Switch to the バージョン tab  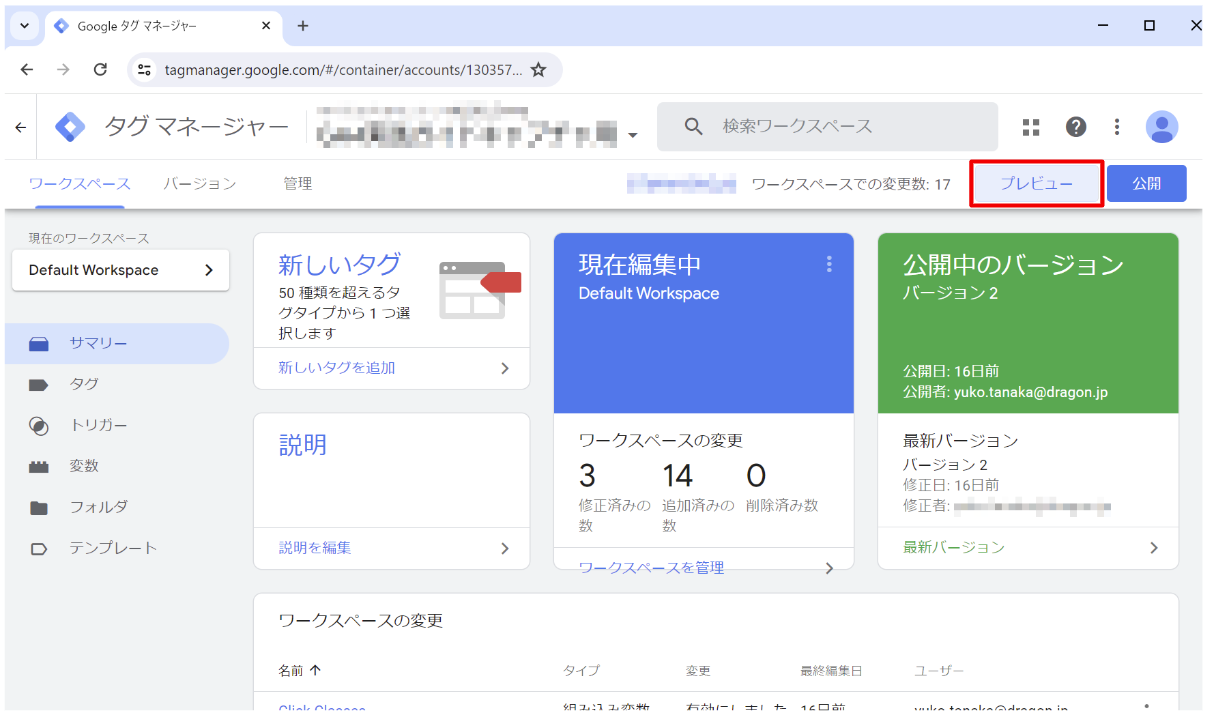coord(200,184)
